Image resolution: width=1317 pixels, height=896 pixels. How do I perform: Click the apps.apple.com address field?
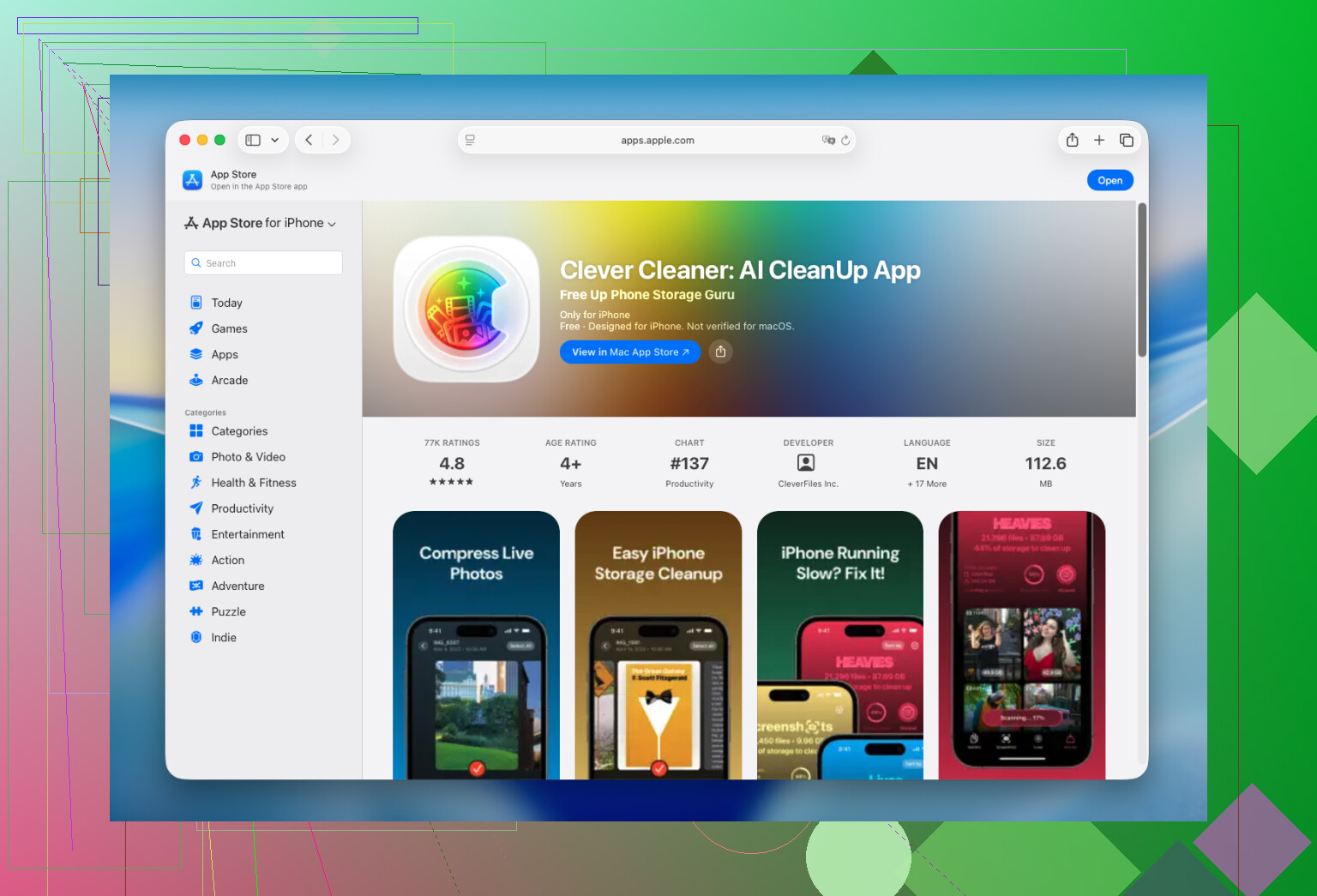coord(657,140)
